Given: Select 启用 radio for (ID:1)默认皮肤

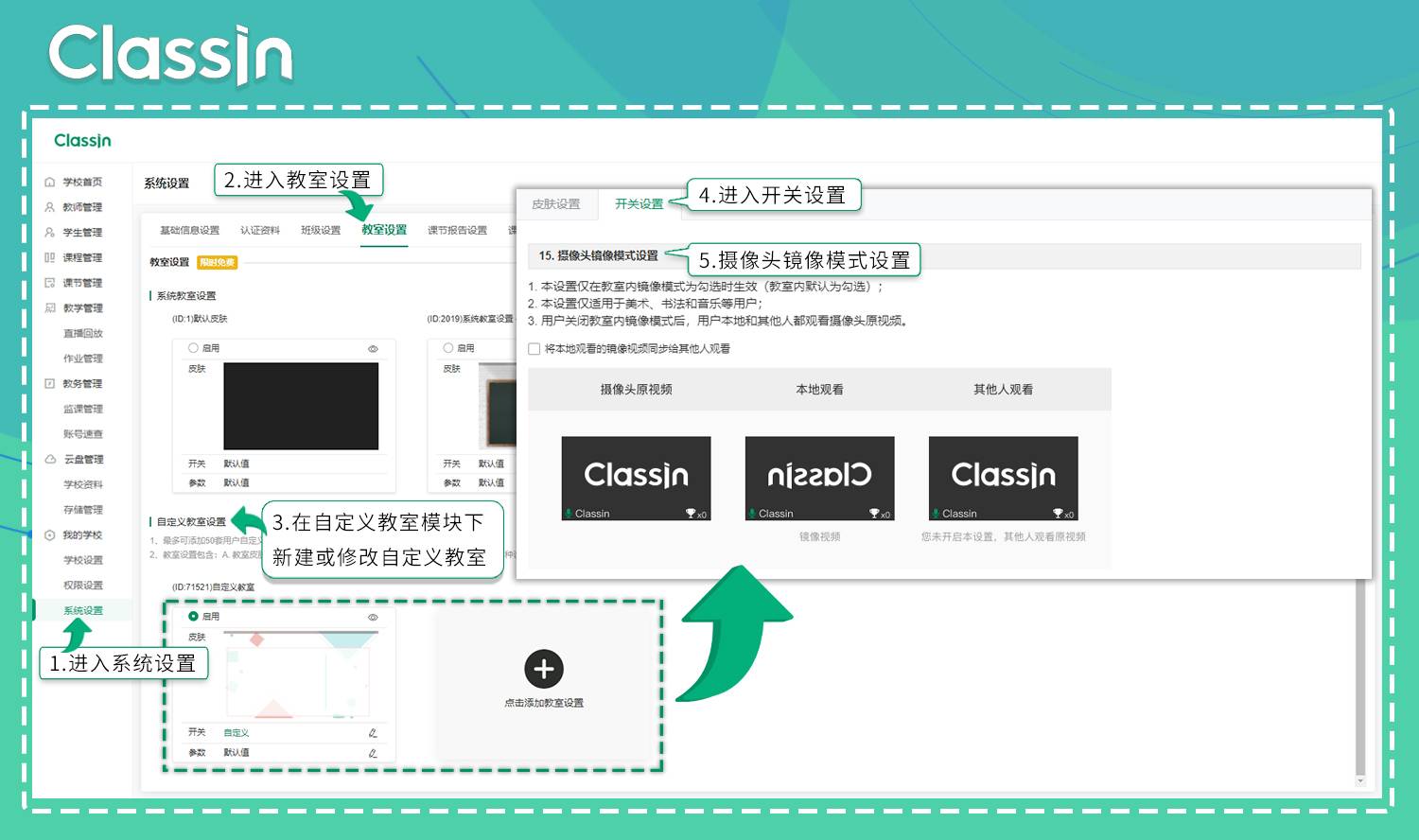Looking at the screenshot, I should pos(193,348).
